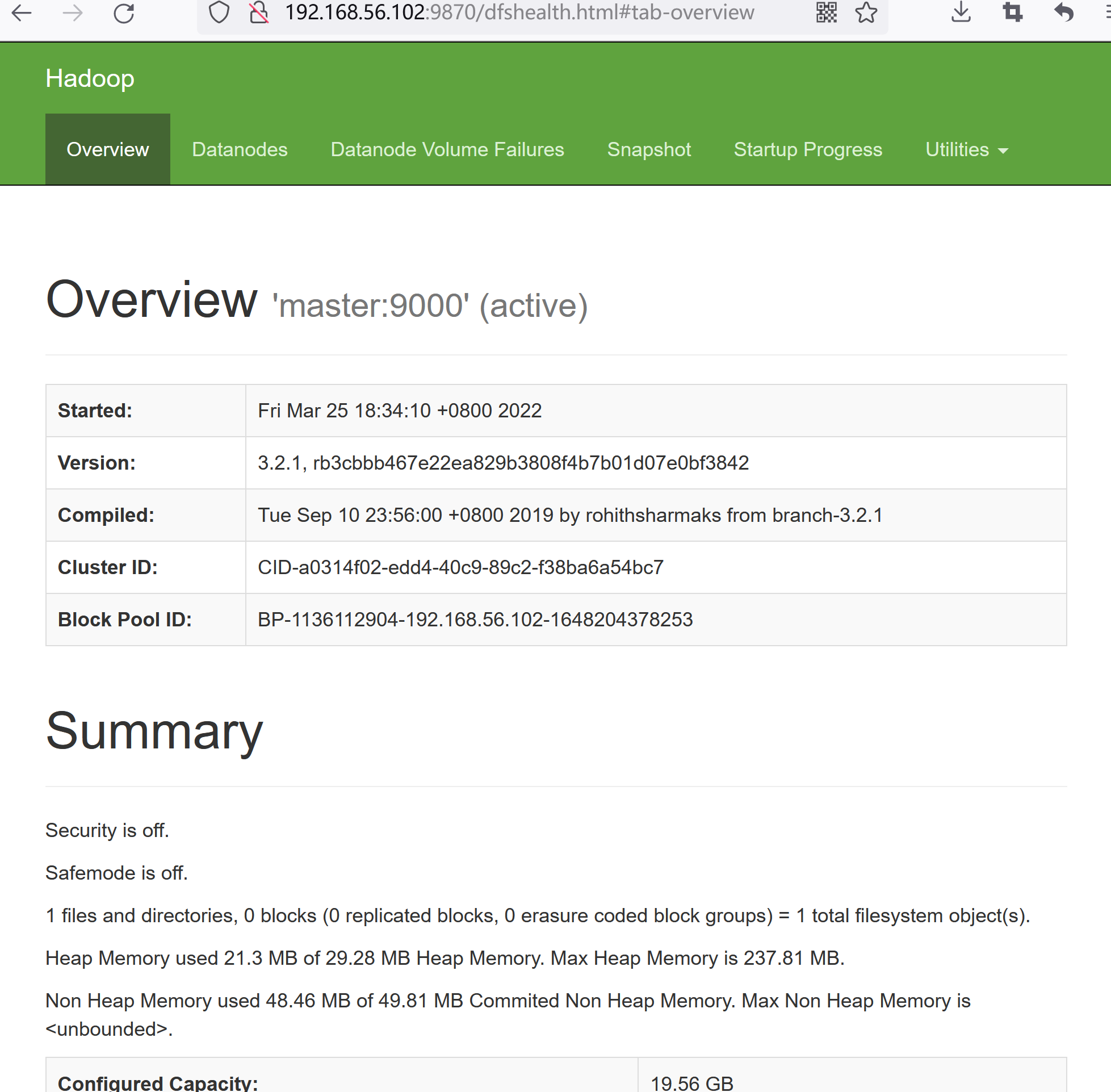Open the downloads arrow icon
Image resolution: width=1111 pixels, height=1092 pixels.
[961, 12]
